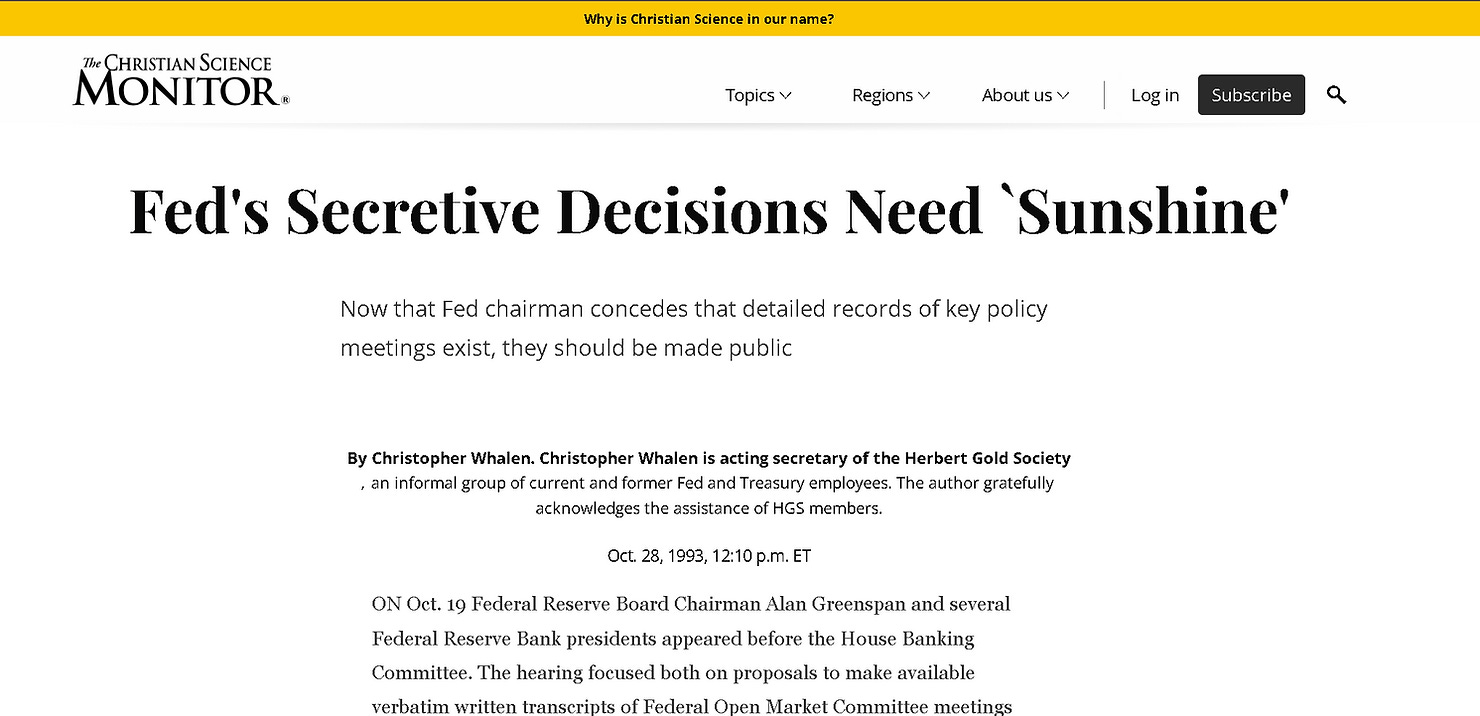Image resolution: width=1480 pixels, height=716 pixels.
Task: Click the article timestamp text
Action: (x=709, y=556)
